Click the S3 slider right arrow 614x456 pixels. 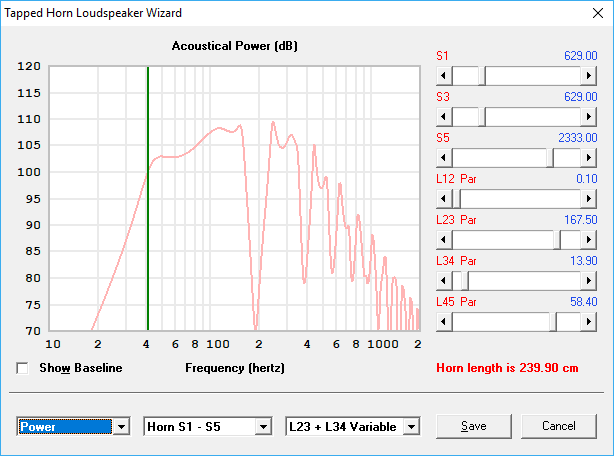coord(589,117)
